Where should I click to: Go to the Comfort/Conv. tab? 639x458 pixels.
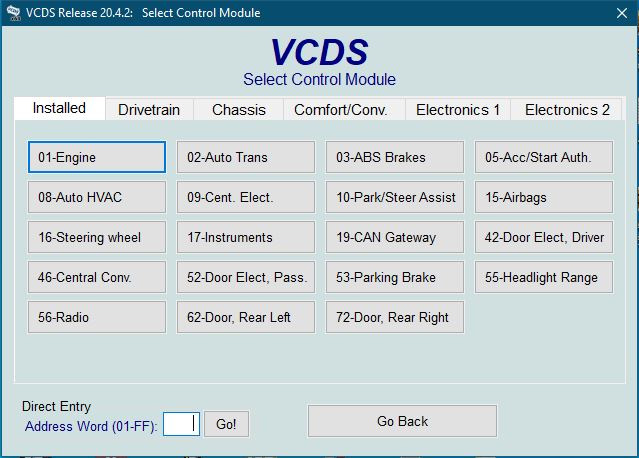point(344,110)
